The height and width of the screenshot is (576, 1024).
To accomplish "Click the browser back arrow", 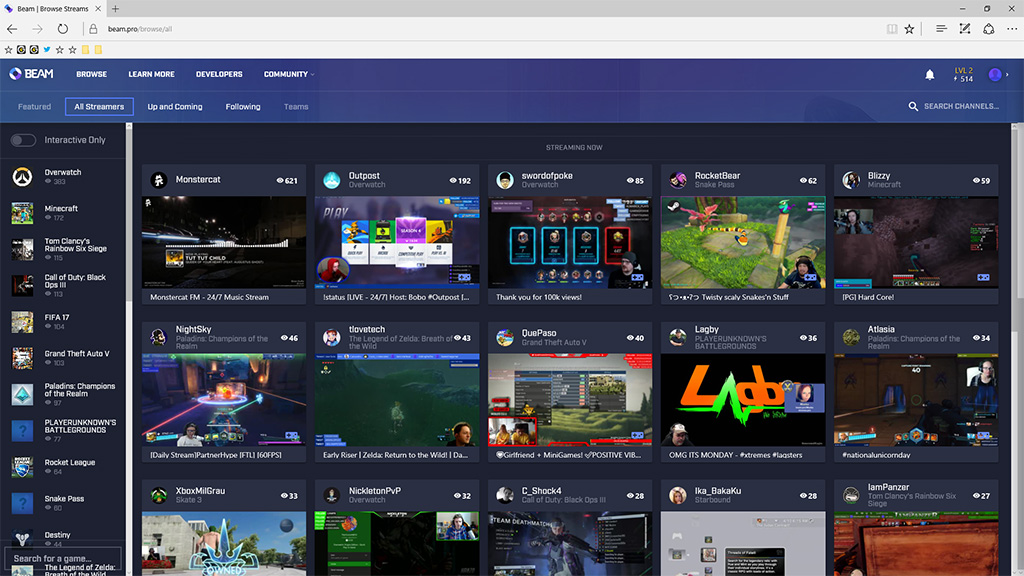I will pos(12,29).
